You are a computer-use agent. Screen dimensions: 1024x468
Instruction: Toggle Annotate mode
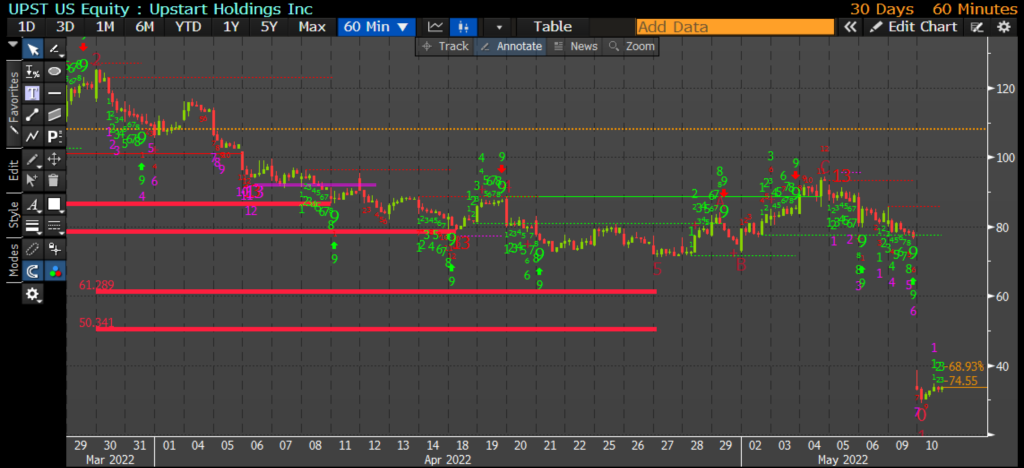(x=511, y=46)
